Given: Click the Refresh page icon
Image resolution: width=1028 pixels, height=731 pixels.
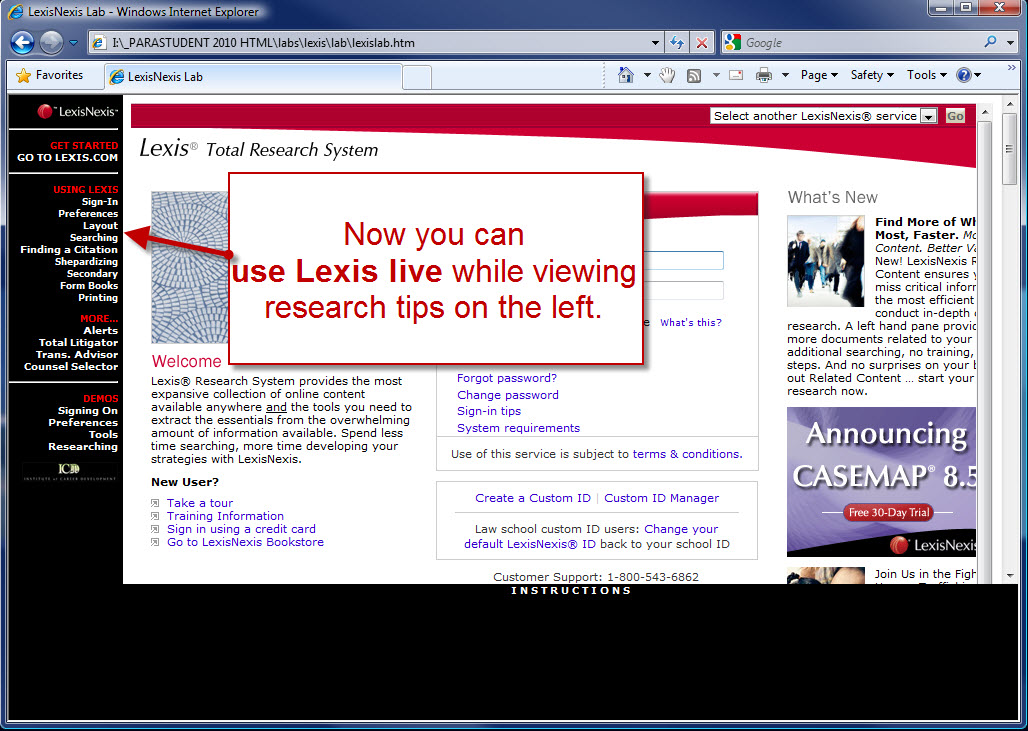Looking at the screenshot, I should [x=676, y=42].
